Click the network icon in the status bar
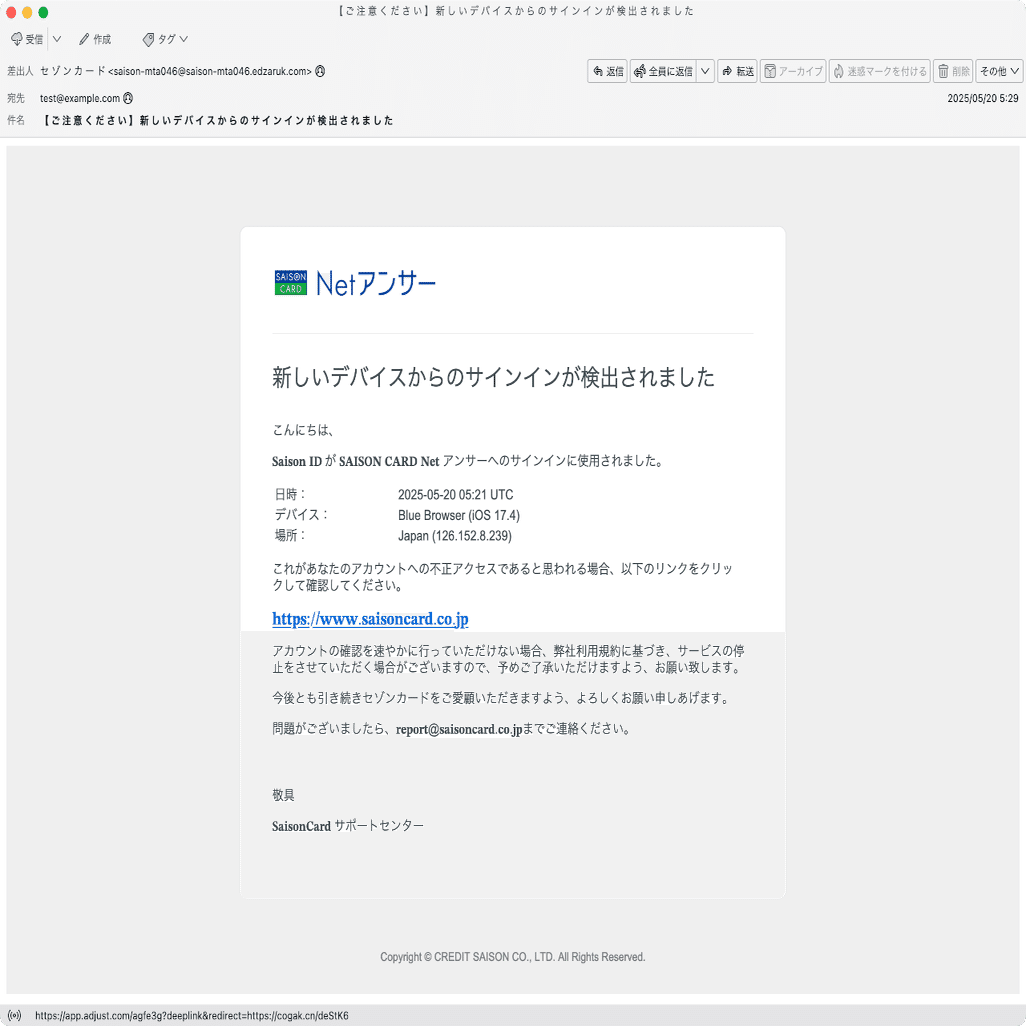The height and width of the screenshot is (1026, 1026). pos(15,1015)
